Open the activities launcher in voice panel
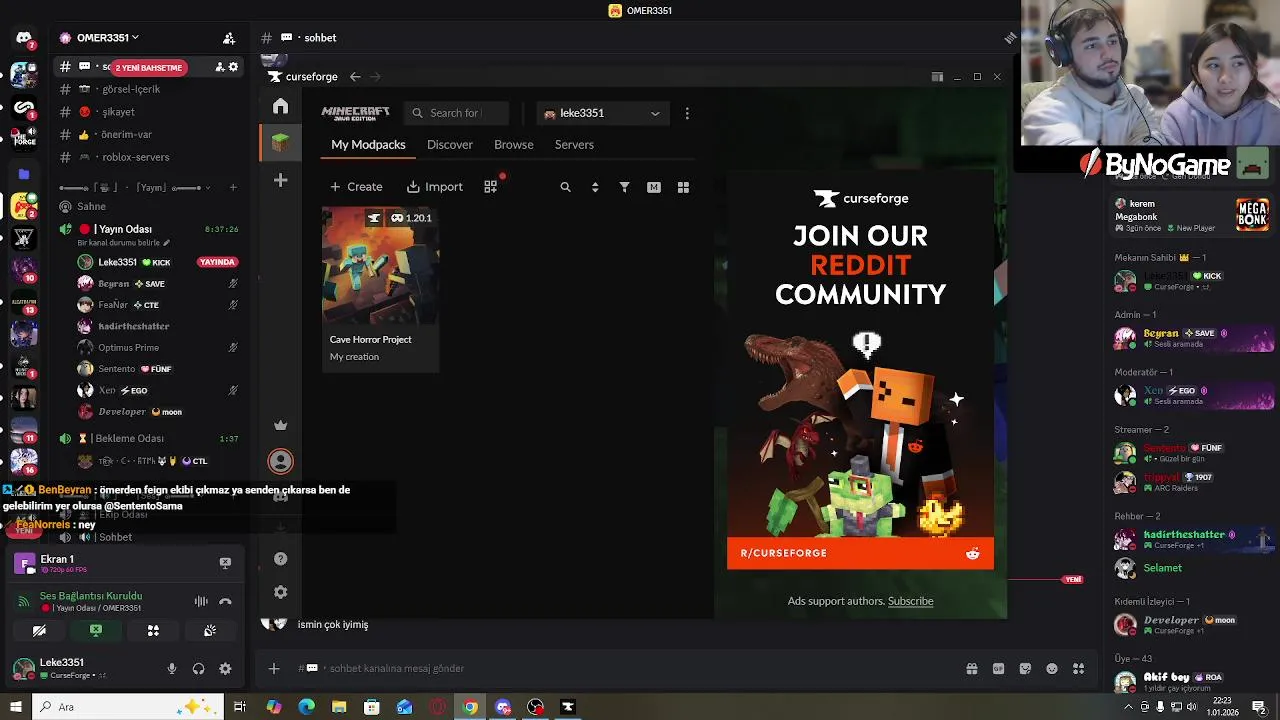Screen dimensions: 1280x720 click(x=153, y=631)
